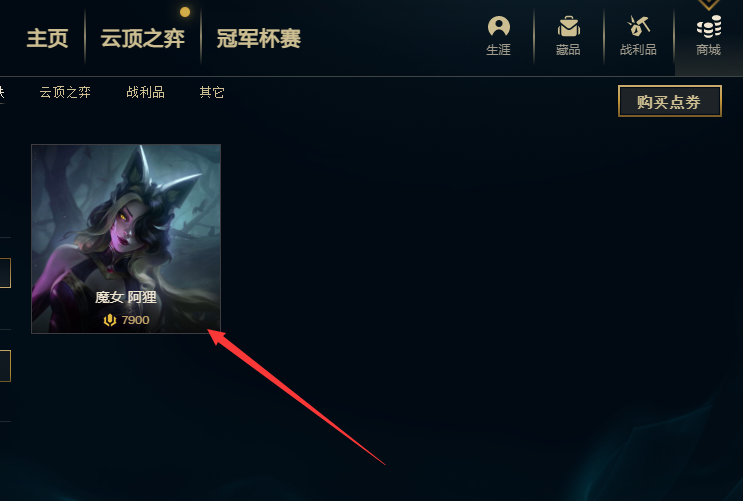Open the 生涯 profile icon

(498, 36)
